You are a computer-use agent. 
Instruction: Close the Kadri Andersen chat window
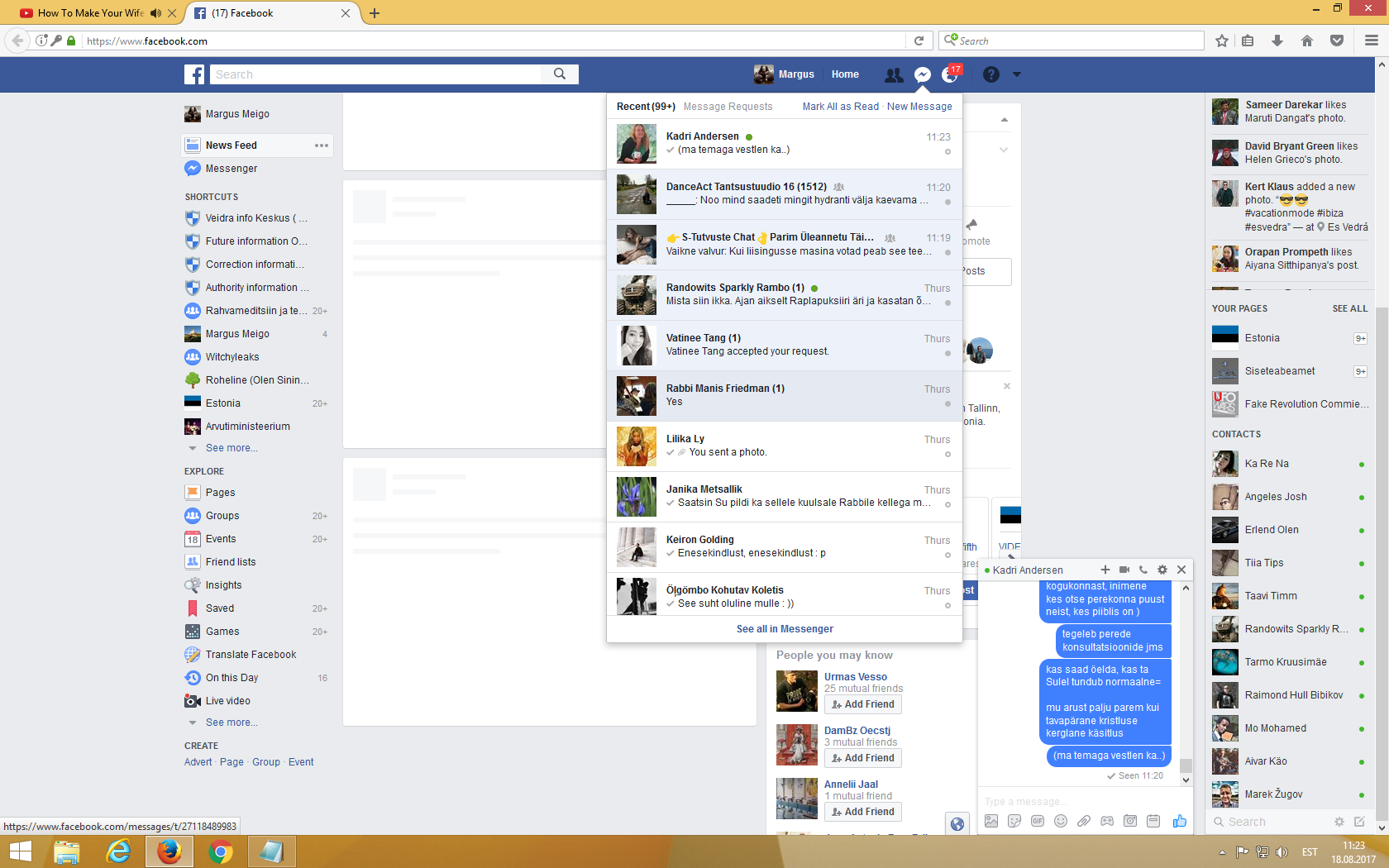(1181, 570)
